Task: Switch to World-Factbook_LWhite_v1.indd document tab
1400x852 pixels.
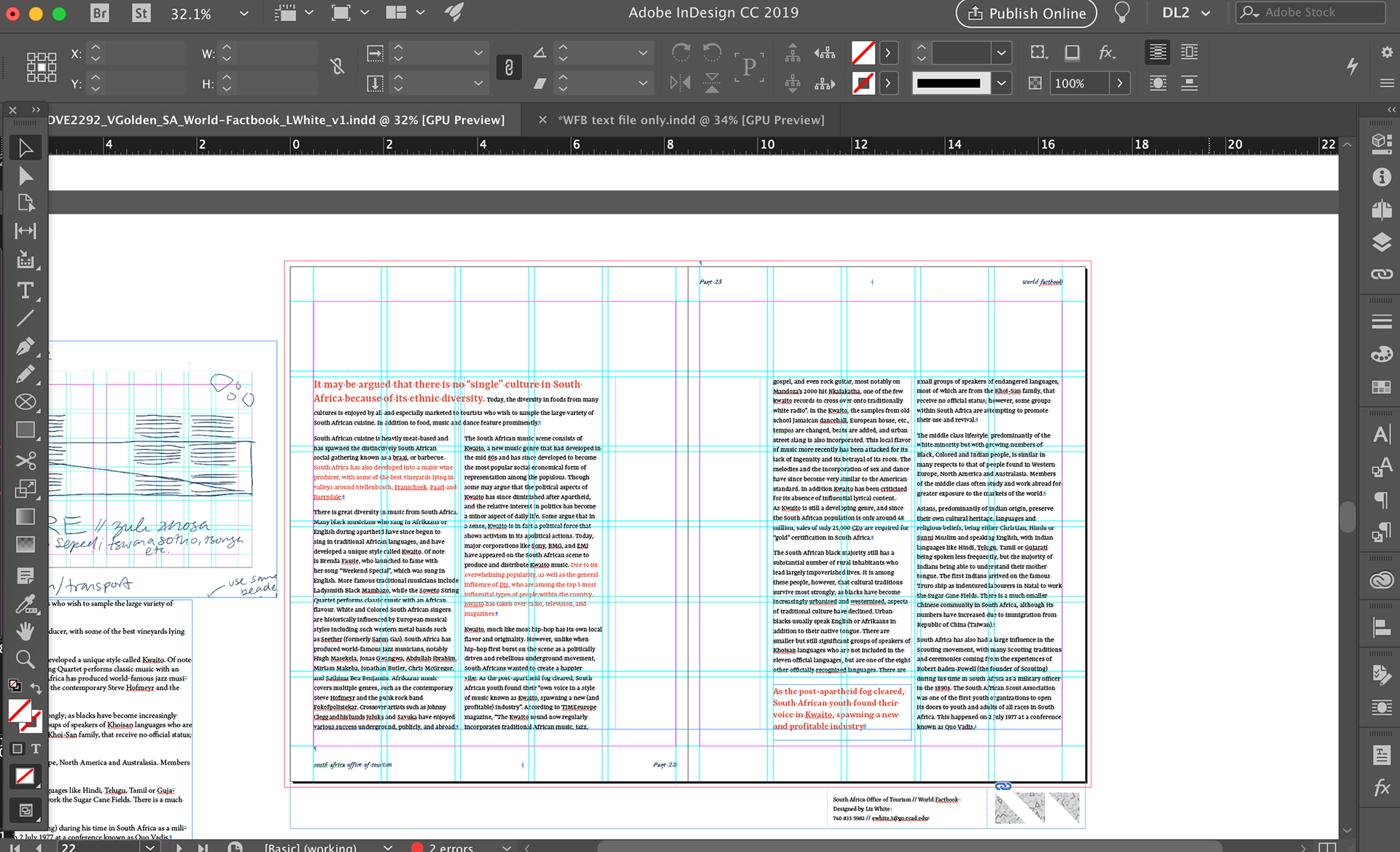Action: coord(276,120)
